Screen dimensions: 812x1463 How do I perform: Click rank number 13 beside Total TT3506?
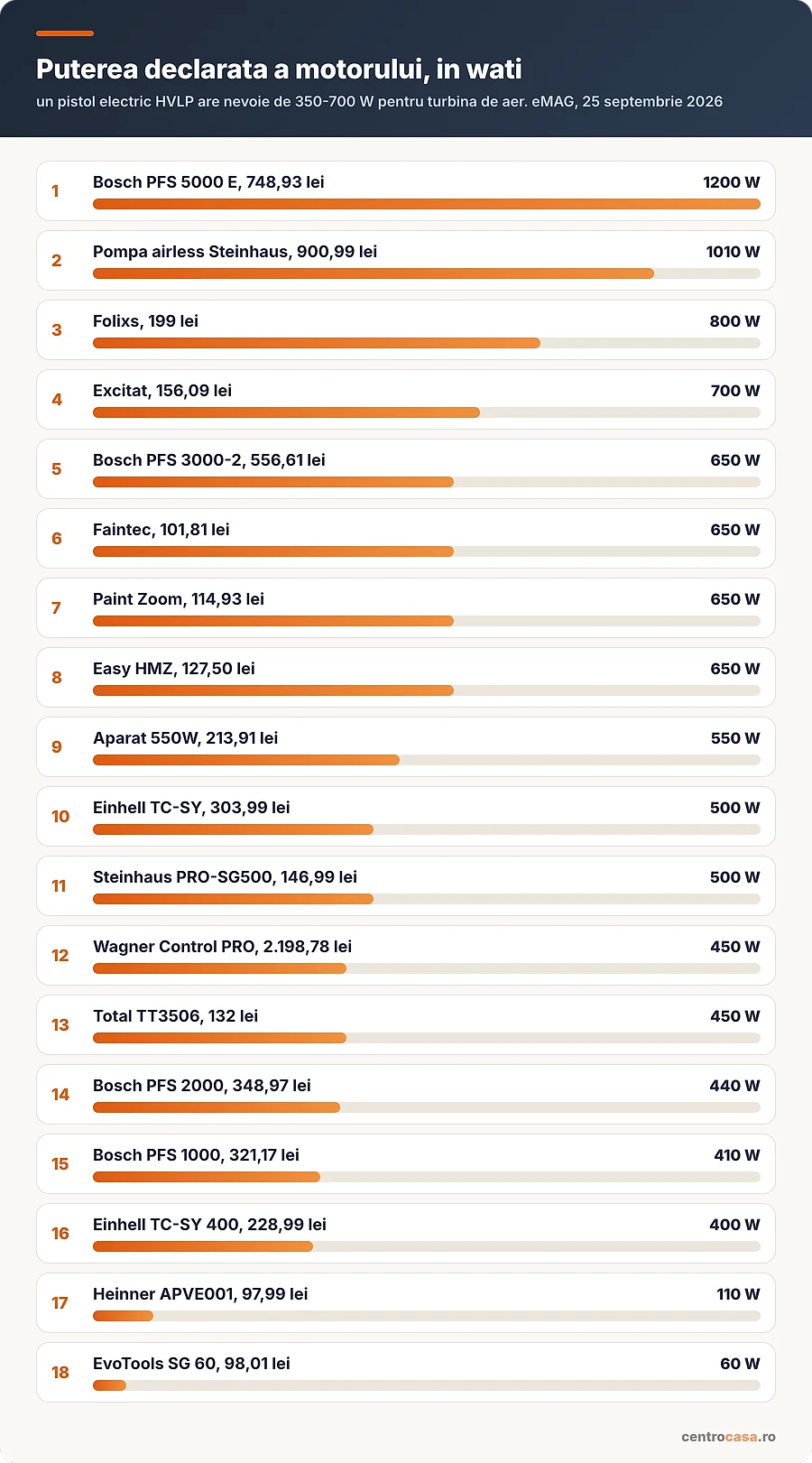point(60,1024)
